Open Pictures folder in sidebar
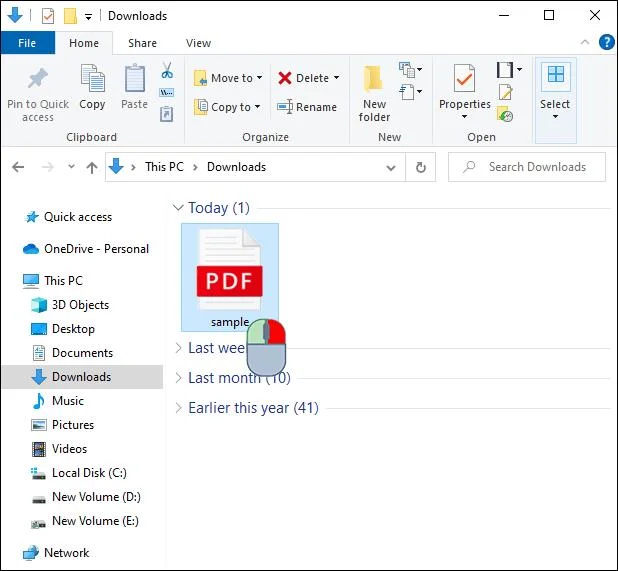The width and height of the screenshot is (618, 571). pyautogui.click(x=63, y=425)
